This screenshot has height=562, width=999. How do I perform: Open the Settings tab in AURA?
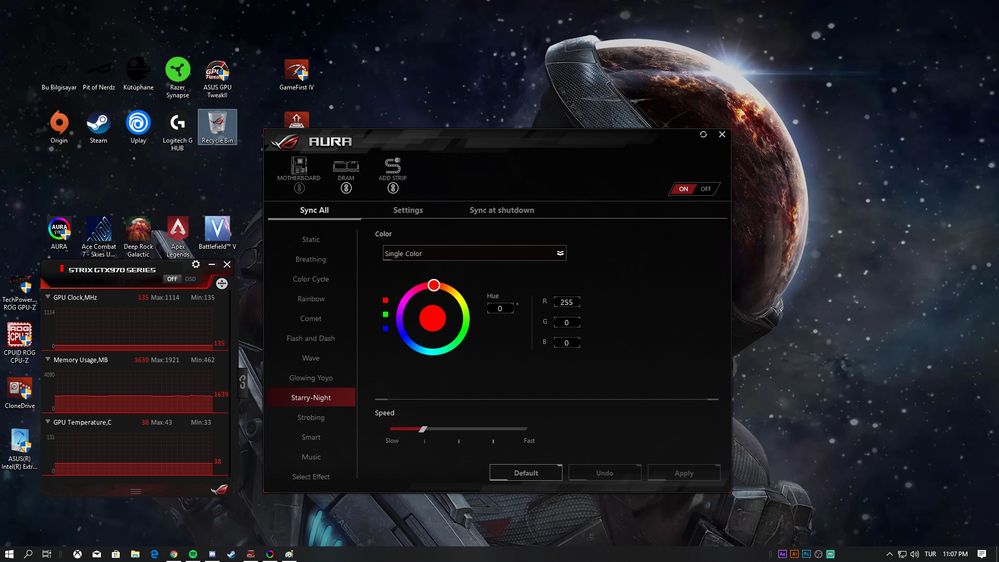click(408, 210)
